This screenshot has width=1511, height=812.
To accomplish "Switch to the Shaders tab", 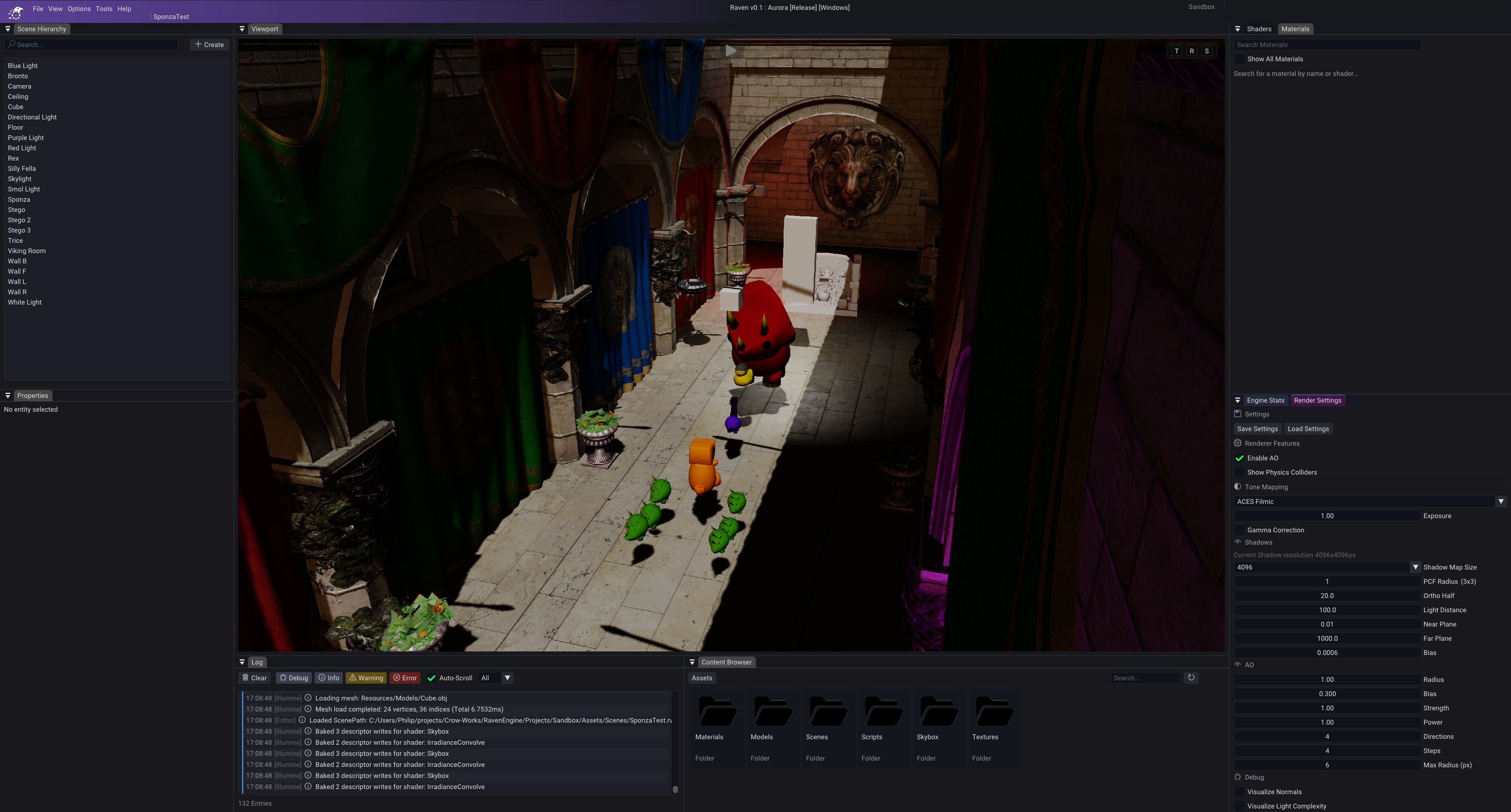I will [1259, 29].
